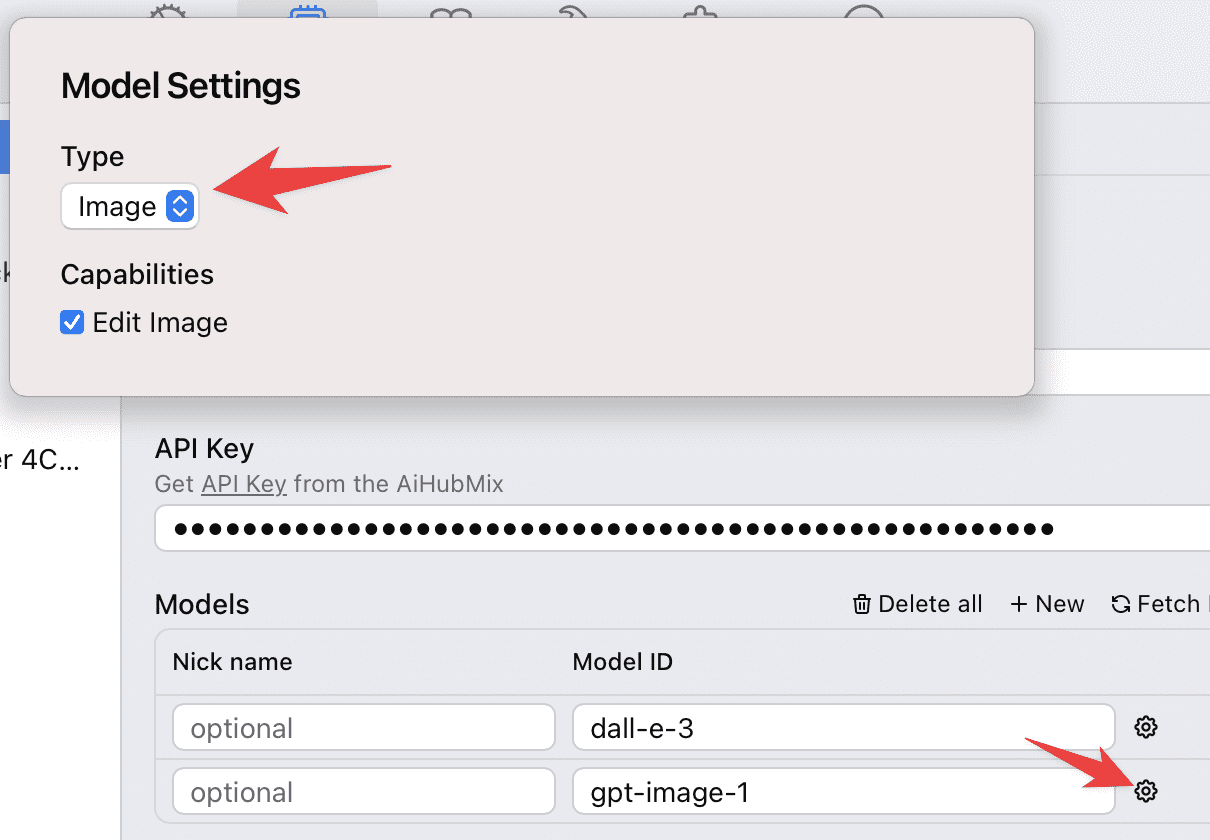Add a new model with the New button
The image size is (1210, 840).
tap(1047, 604)
